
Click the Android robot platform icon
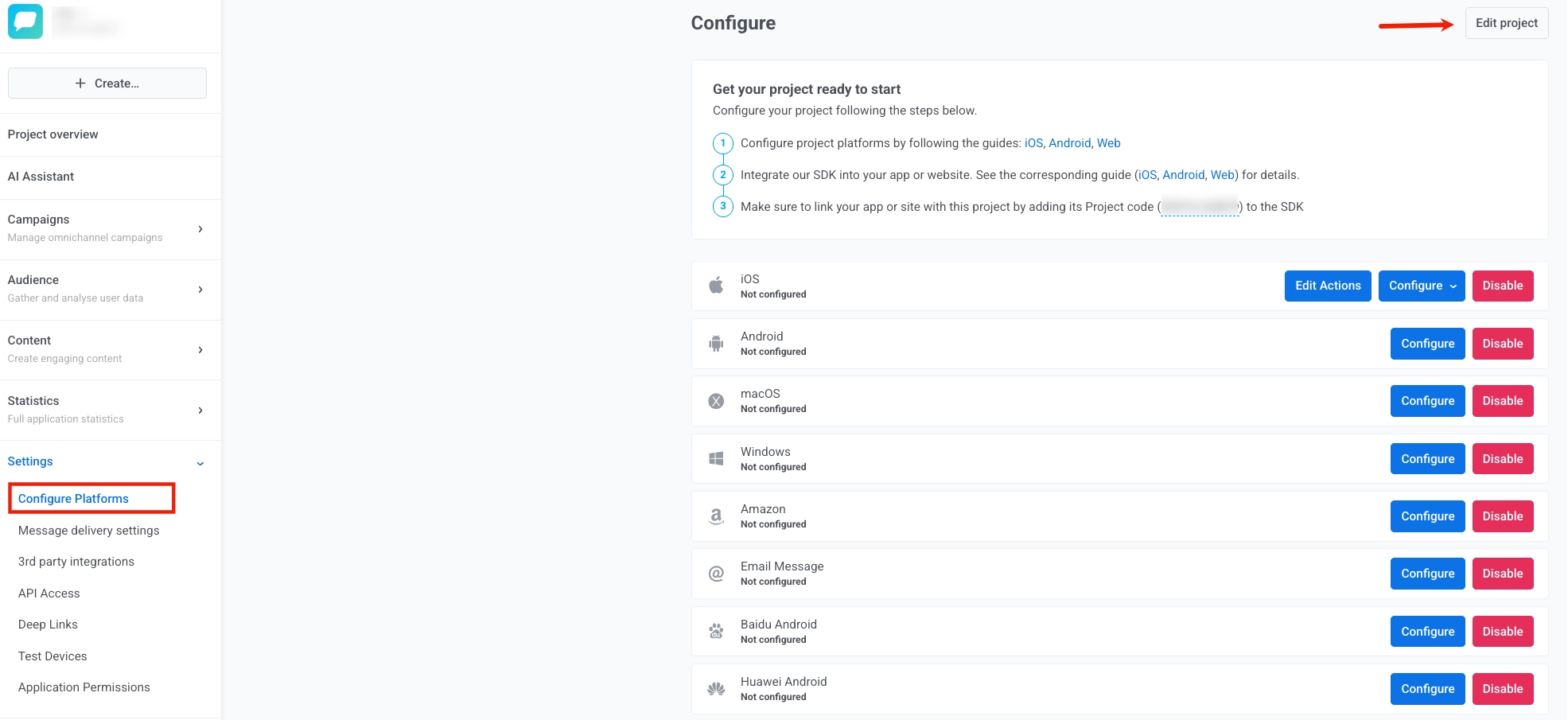point(716,344)
